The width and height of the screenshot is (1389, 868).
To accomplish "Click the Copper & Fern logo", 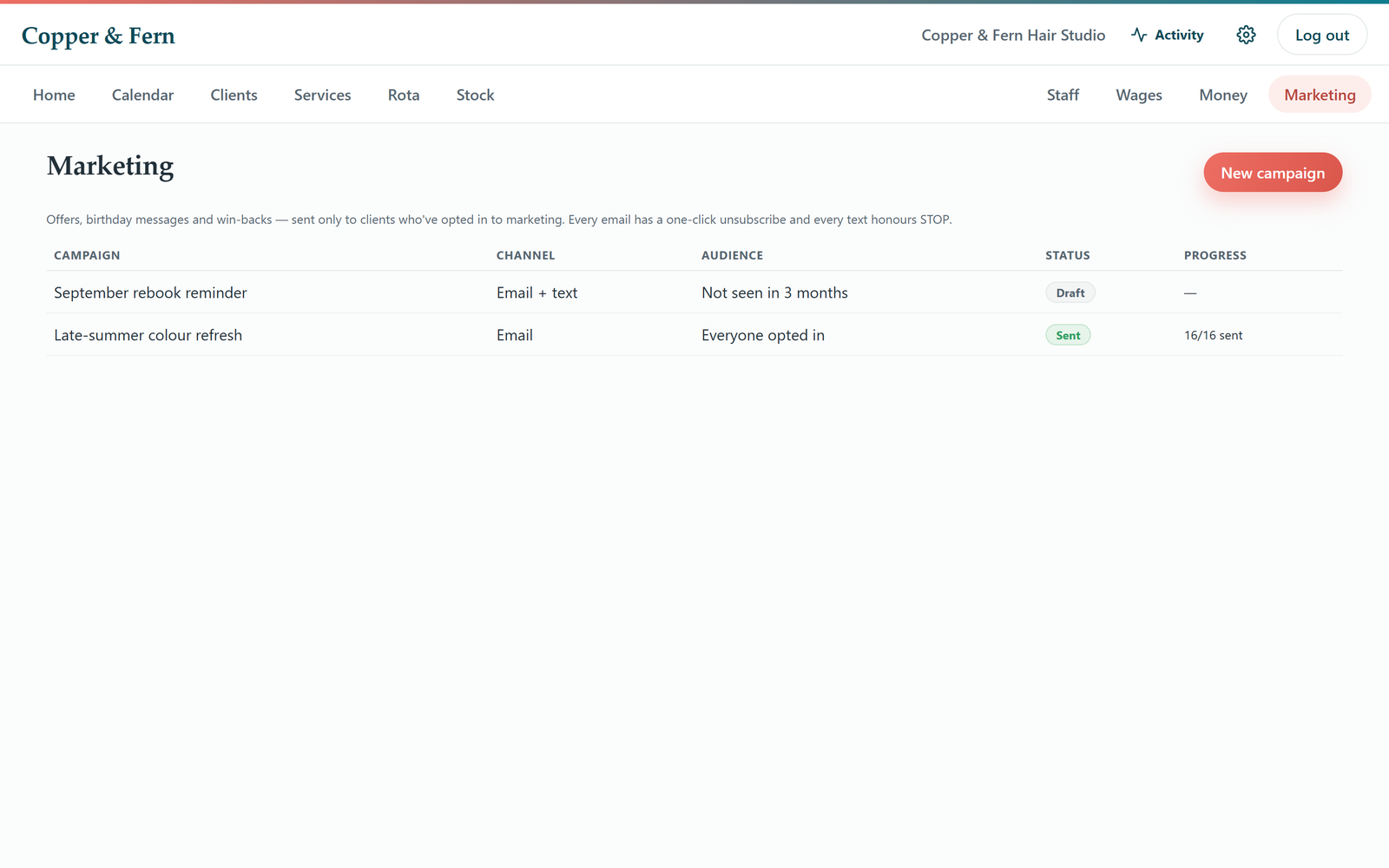I will tap(98, 36).
